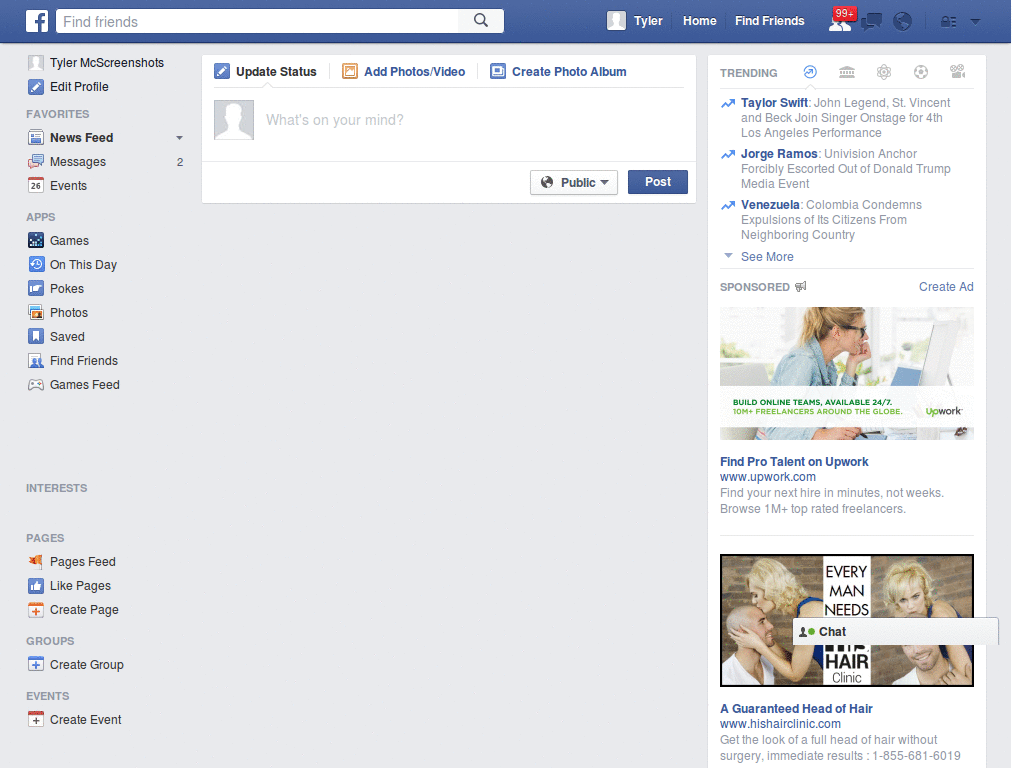Viewport: 1024px width, 768px height.
Task: Go to Home in top bar
Action: tap(699, 21)
